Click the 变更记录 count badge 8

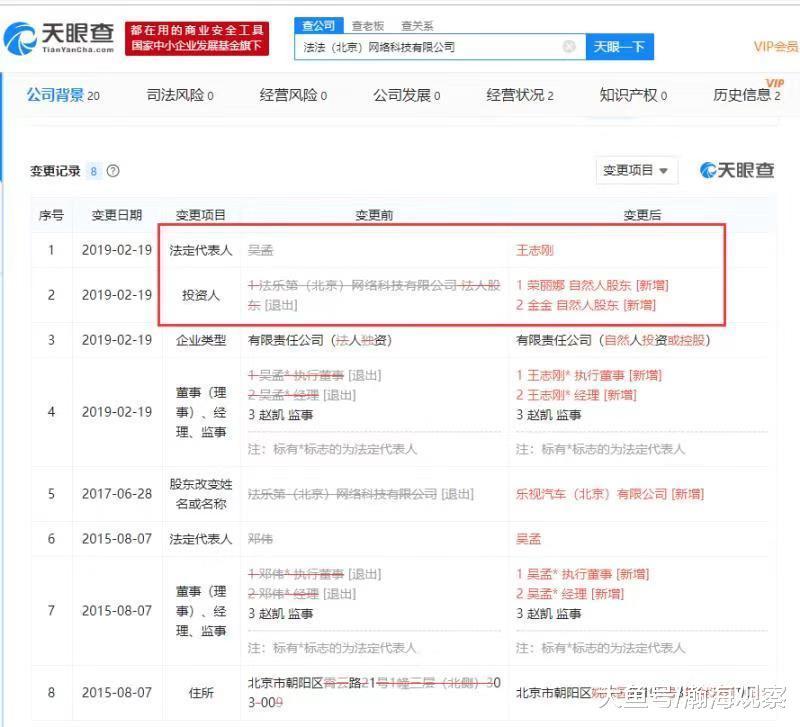[x=93, y=171]
